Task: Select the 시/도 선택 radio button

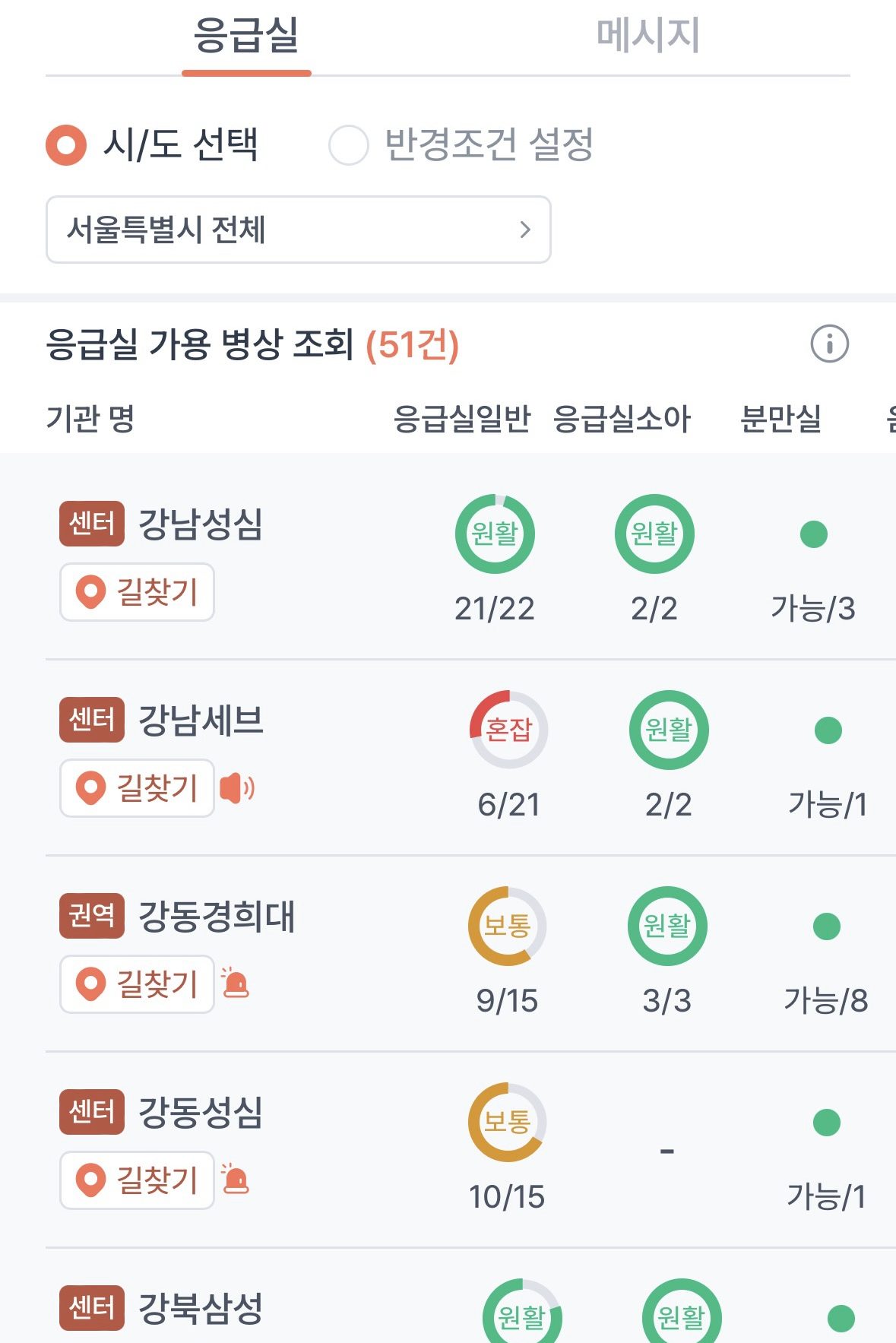Action: pos(66,144)
